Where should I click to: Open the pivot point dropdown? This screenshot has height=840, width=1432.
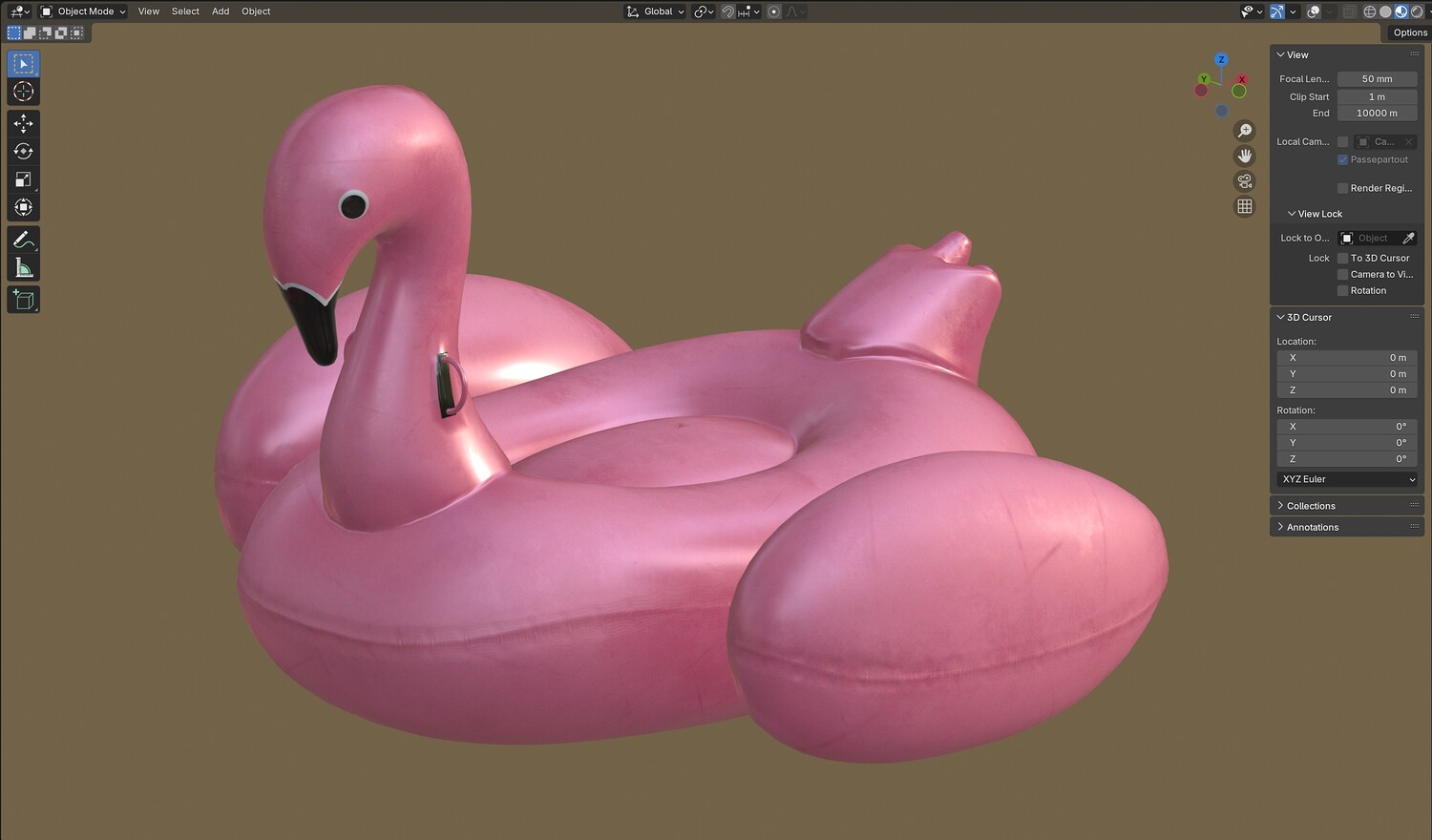pyautogui.click(x=704, y=11)
